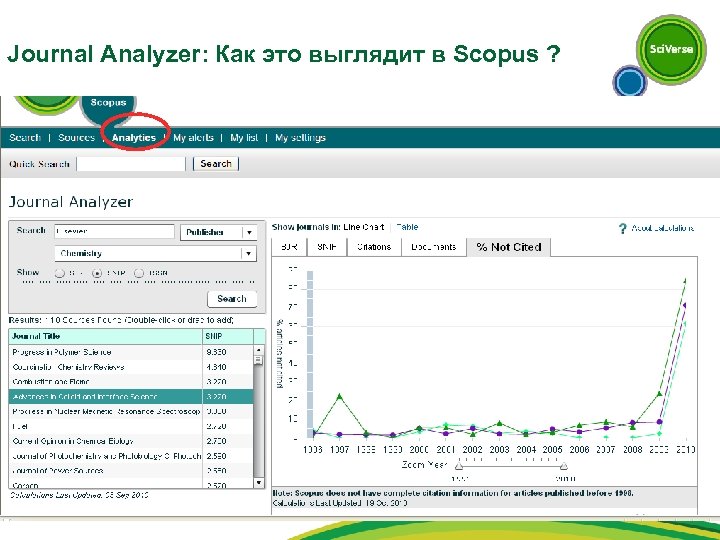Select the Coordination Chemistry Reviews row
The height and width of the screenshot is (540, 720).
[131, 367]
